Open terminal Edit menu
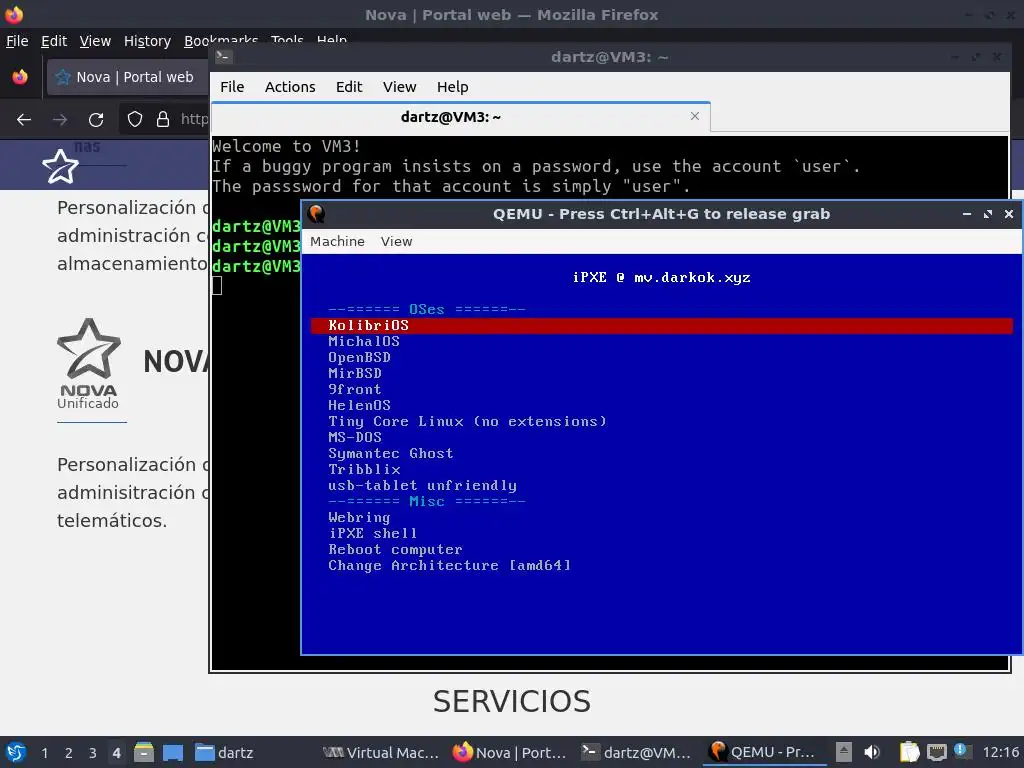The height and width of the screenshot is (768, 1024). tap(349, 87)
